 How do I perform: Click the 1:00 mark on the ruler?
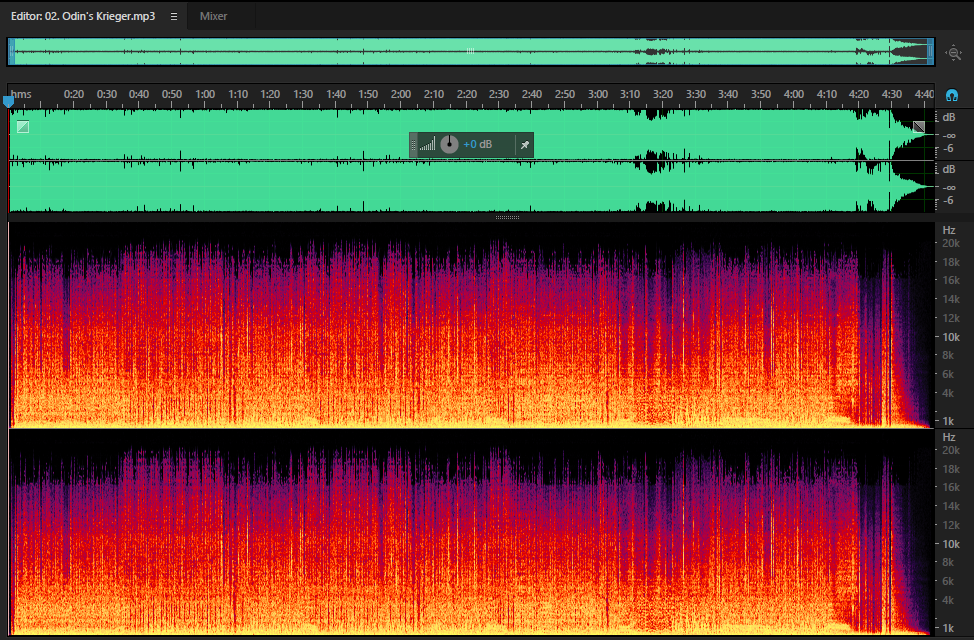point(205,94)
